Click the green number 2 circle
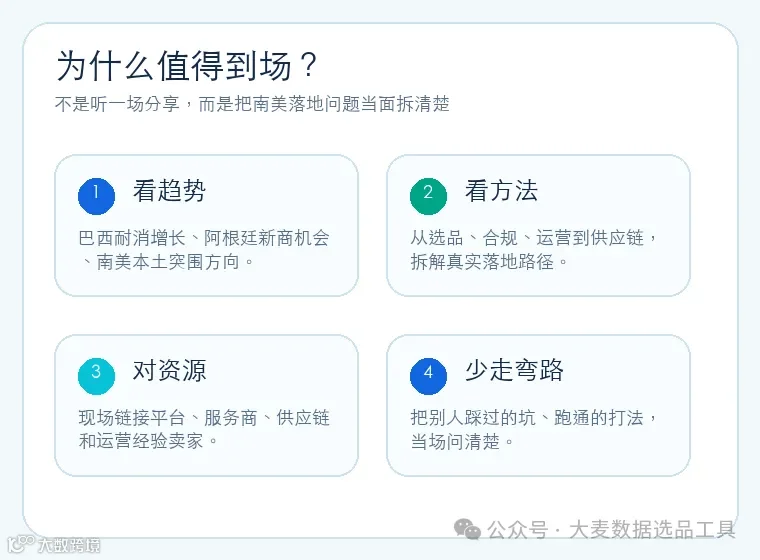The width and height of the screenshot is (760, 560). coord(428,196)
